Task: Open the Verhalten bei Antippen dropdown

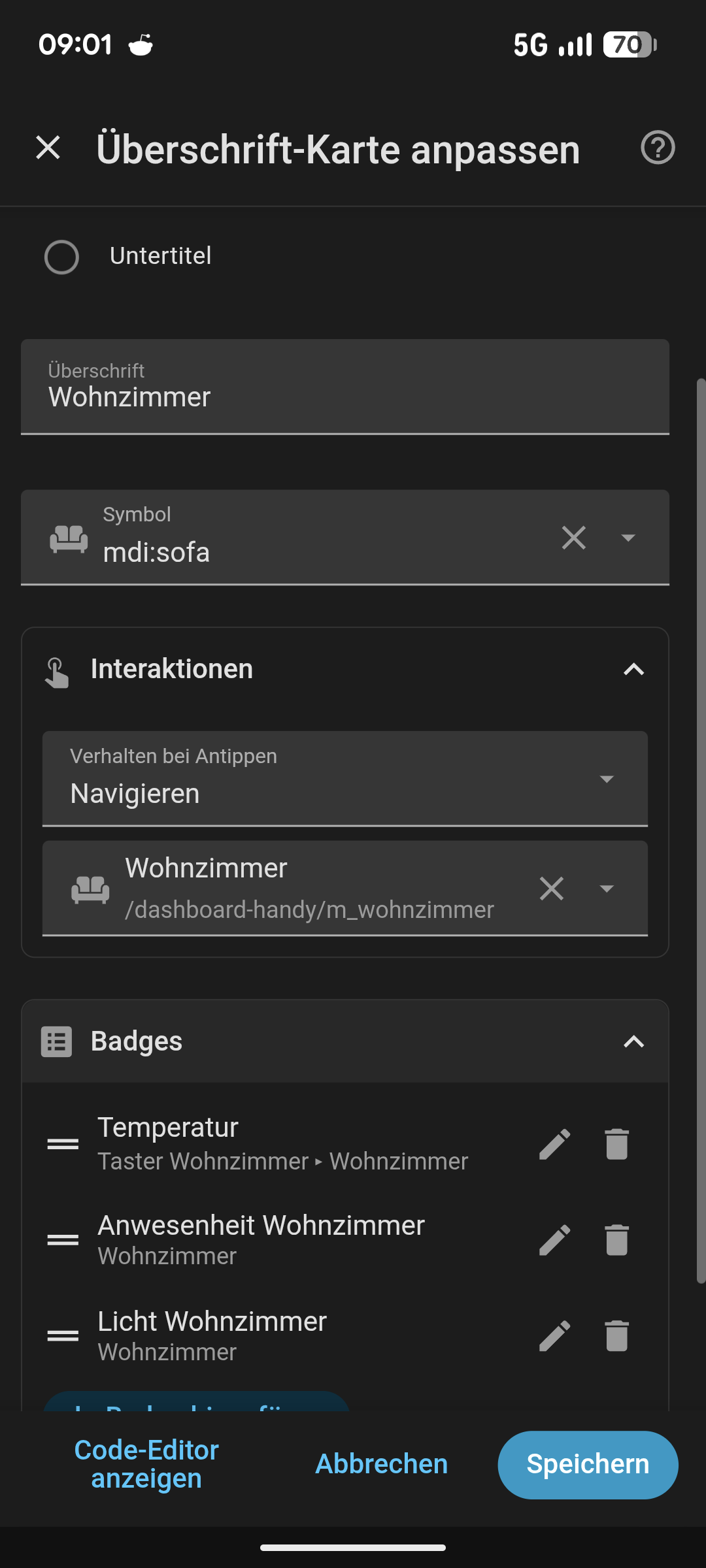Action: click(x=345, y=778)
